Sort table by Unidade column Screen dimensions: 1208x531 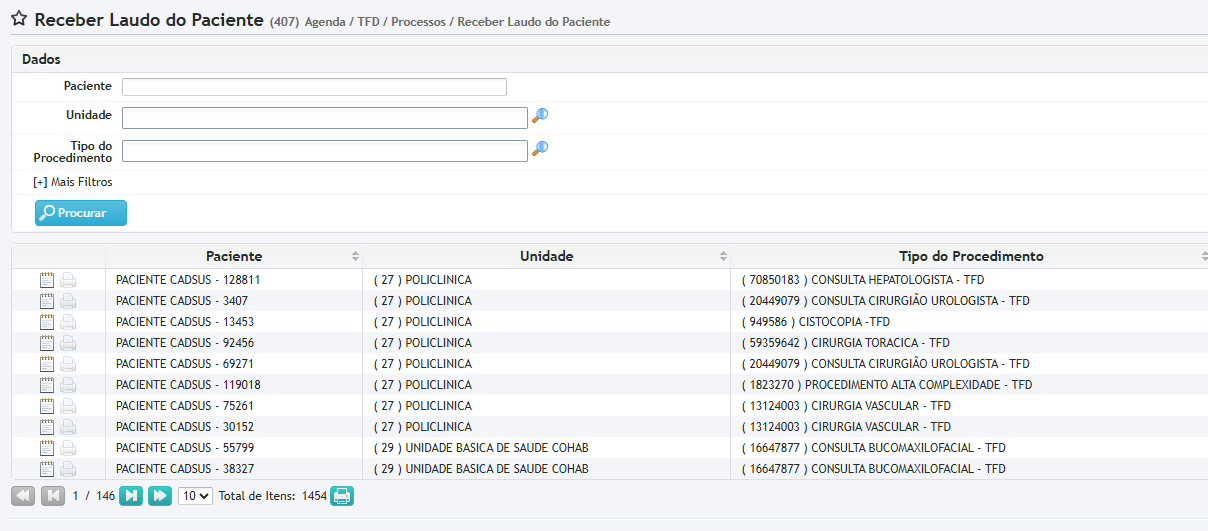tap(546, 256)
